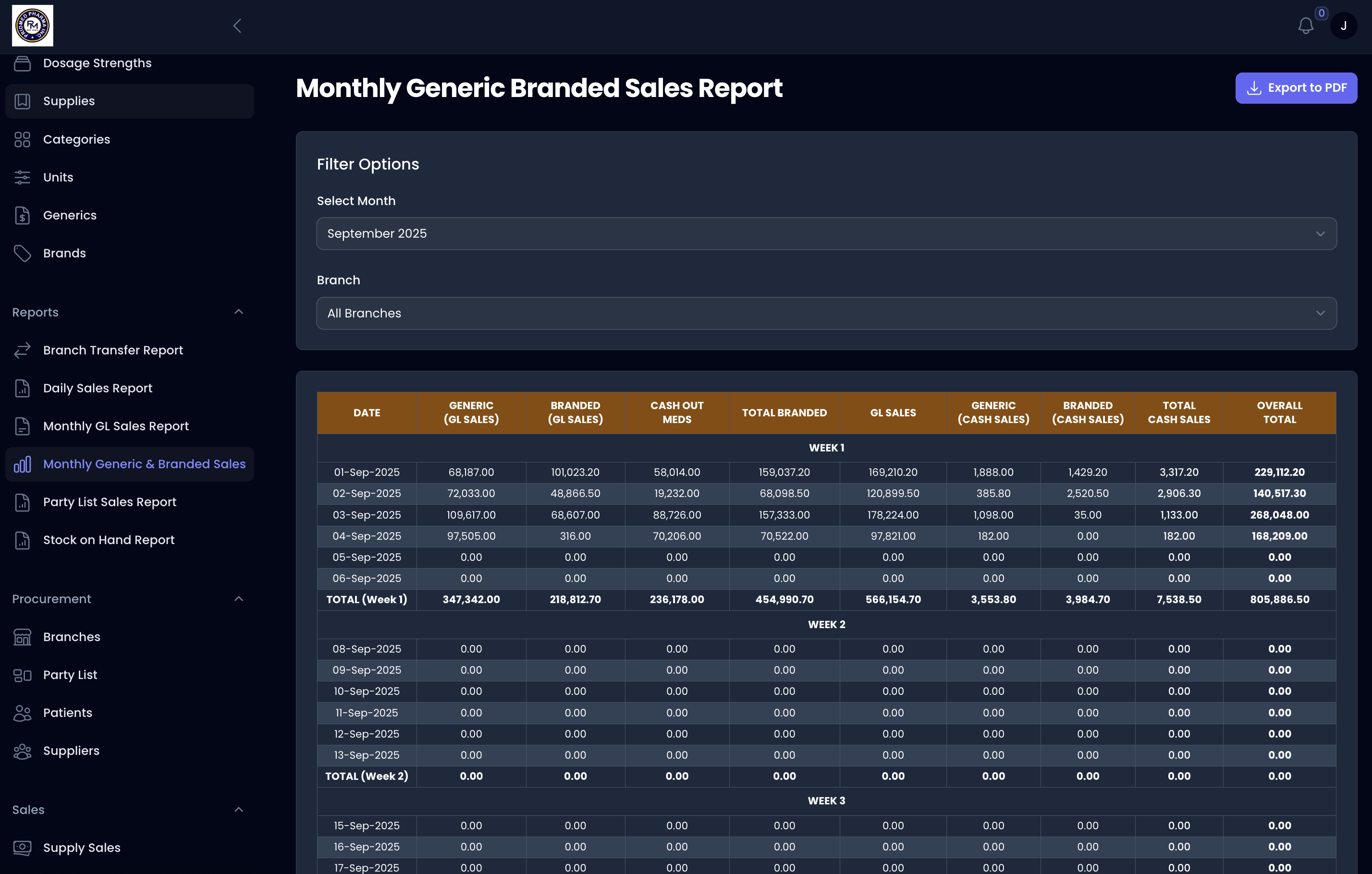This screenshot has width=1372, height=874.
Task: Collapse the Procurement section
Action: pyautogui.click(x=239, y=599)
